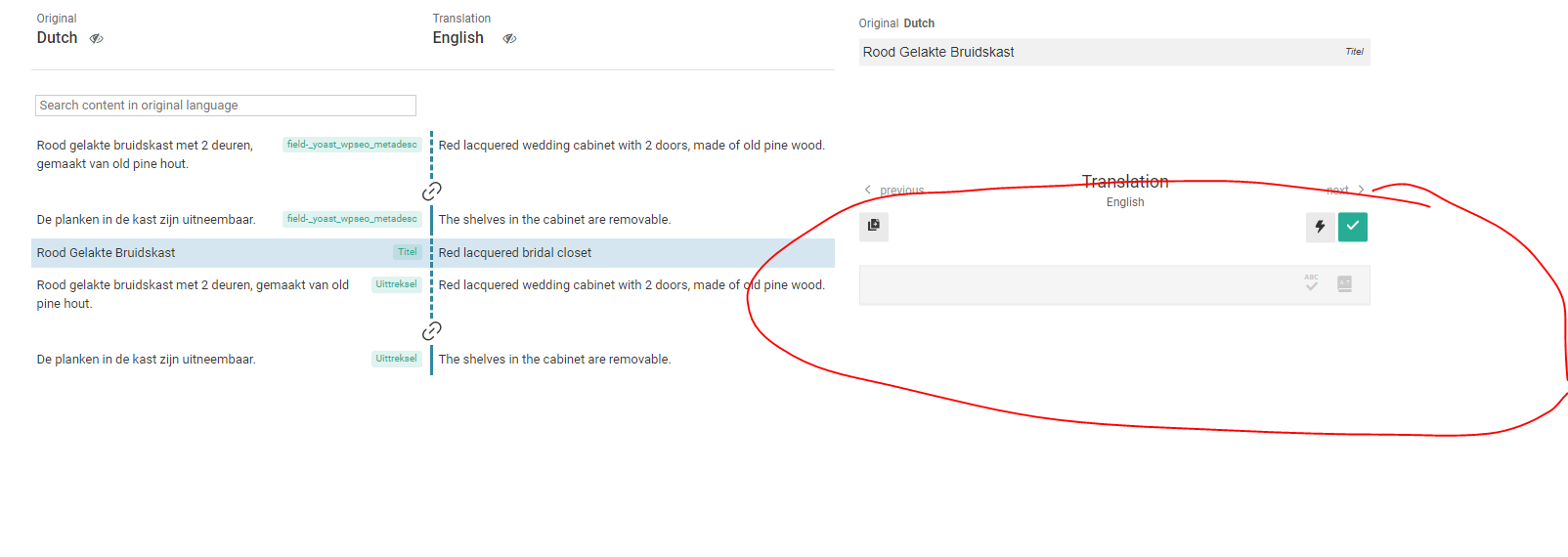Click the Uittreksel tag on last row

pos(397,359)
